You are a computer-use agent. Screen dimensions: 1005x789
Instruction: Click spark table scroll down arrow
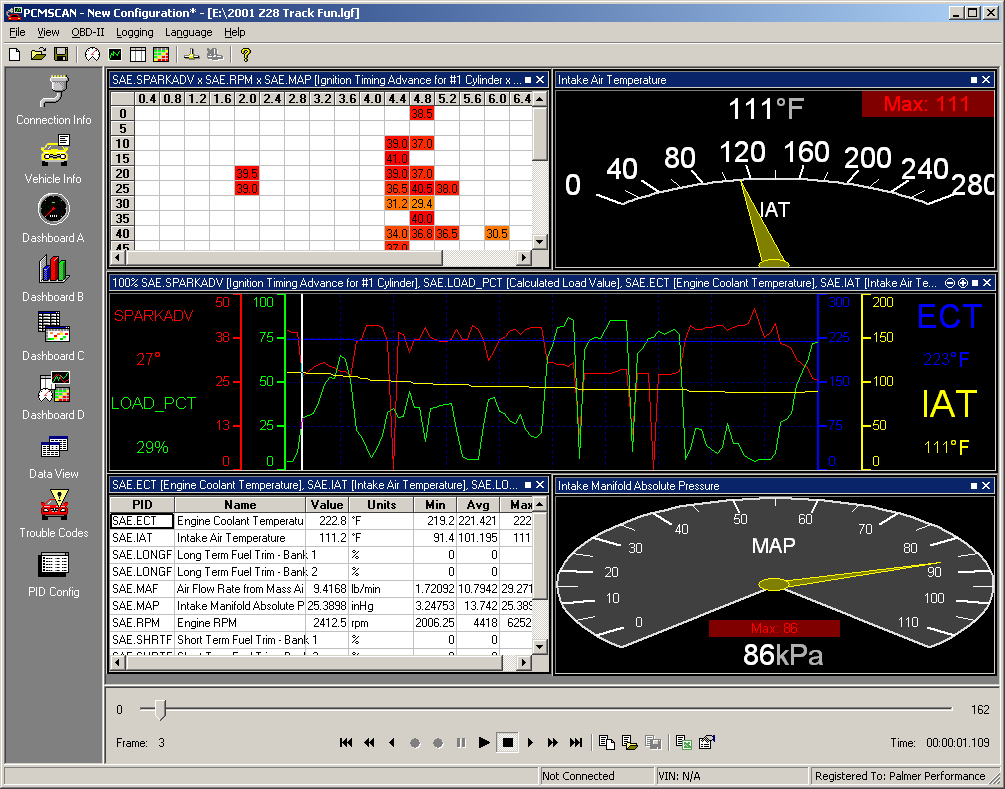540,242
